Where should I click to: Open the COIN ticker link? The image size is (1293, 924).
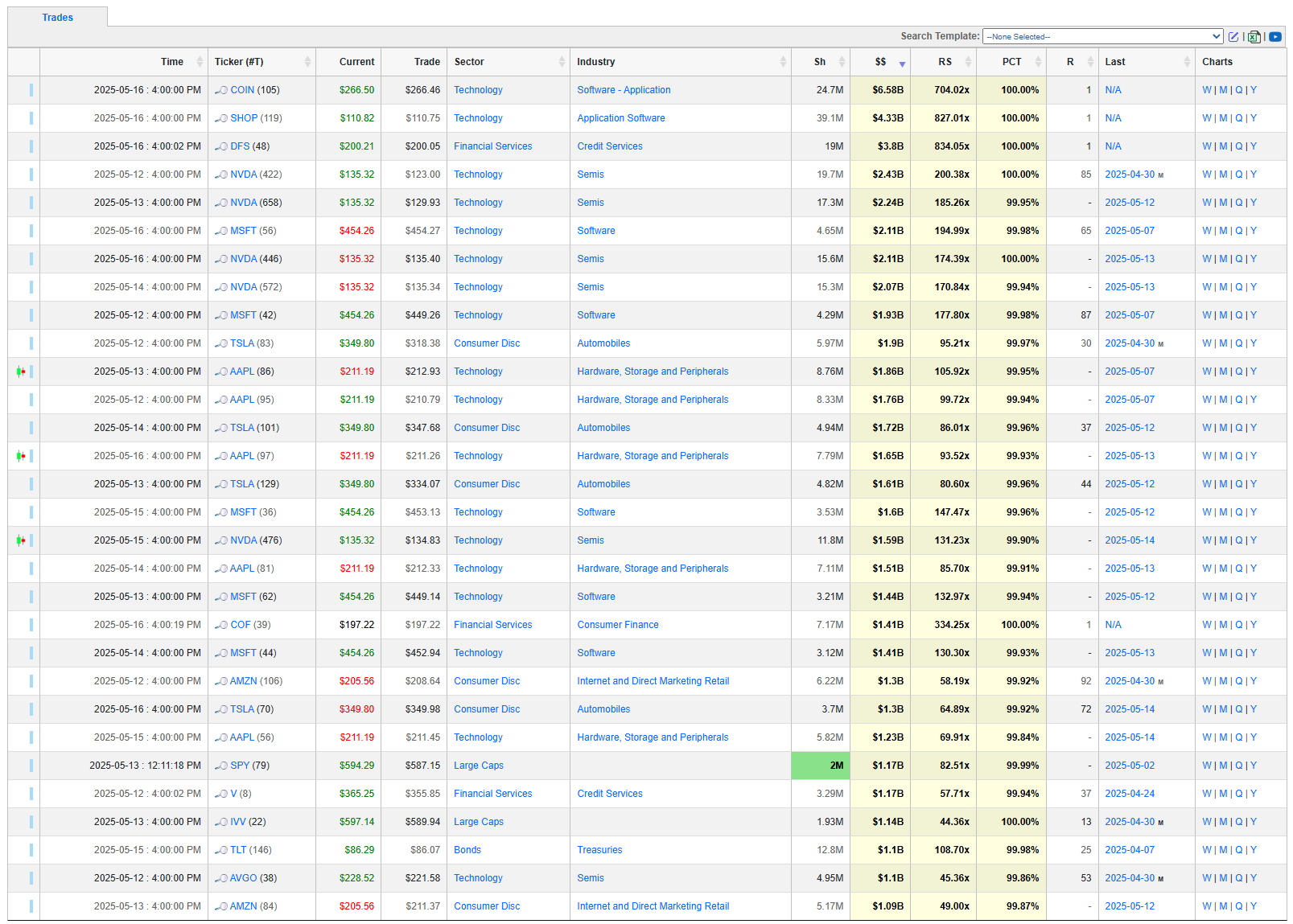pyautogui.click(x=242, y=90)
